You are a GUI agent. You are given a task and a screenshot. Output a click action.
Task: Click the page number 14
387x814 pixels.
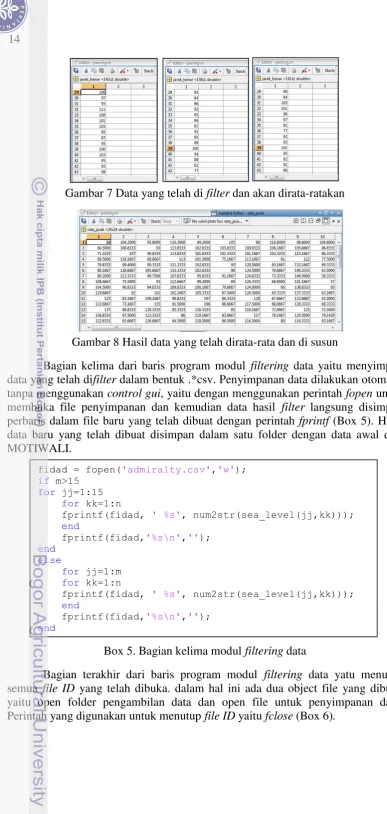point(15,39)
